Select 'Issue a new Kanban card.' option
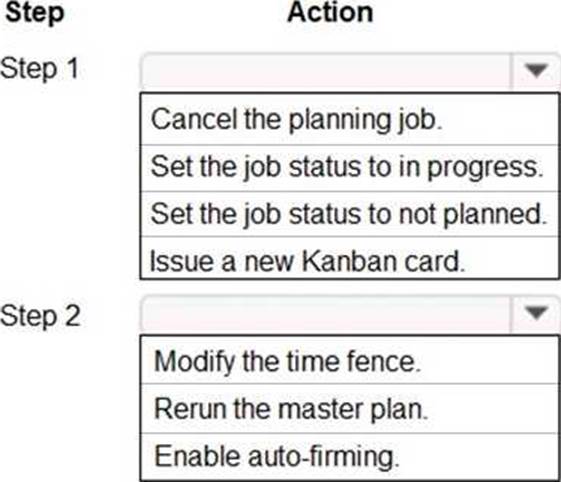The height and width of the screenshot is (482, 561). click(x=350, y=258)
